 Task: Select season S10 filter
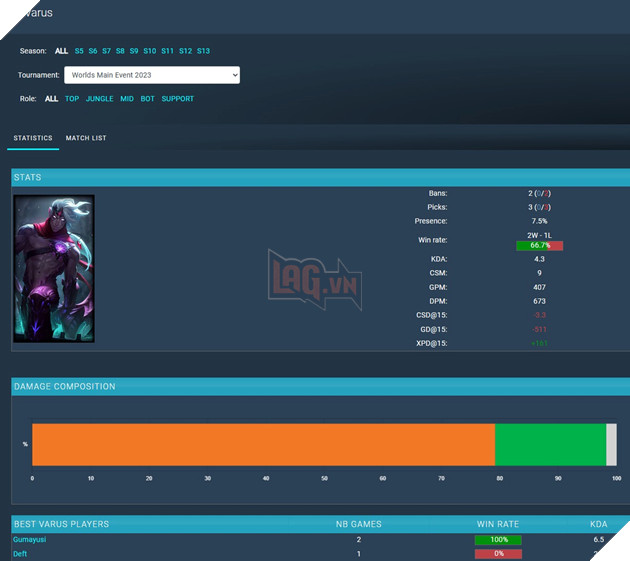click(x=149, y=51)
